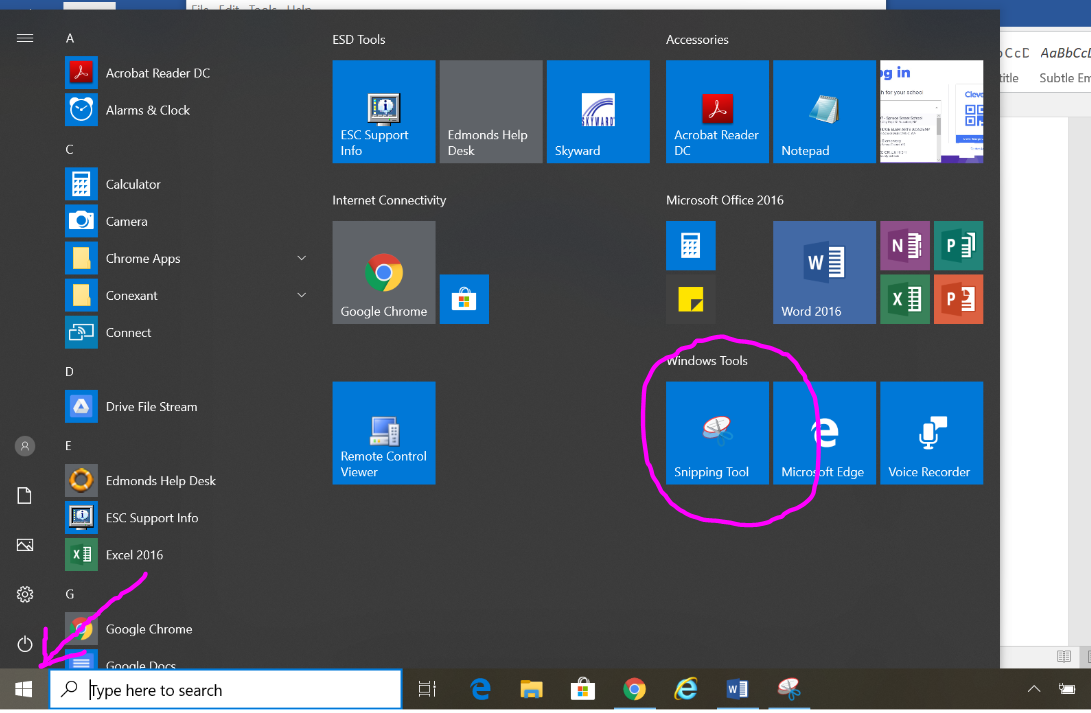The width and height of the screenshot is (1091, 713).
Task: Switch to Snipping Tool on the taskbar
Action: point(789,689)
